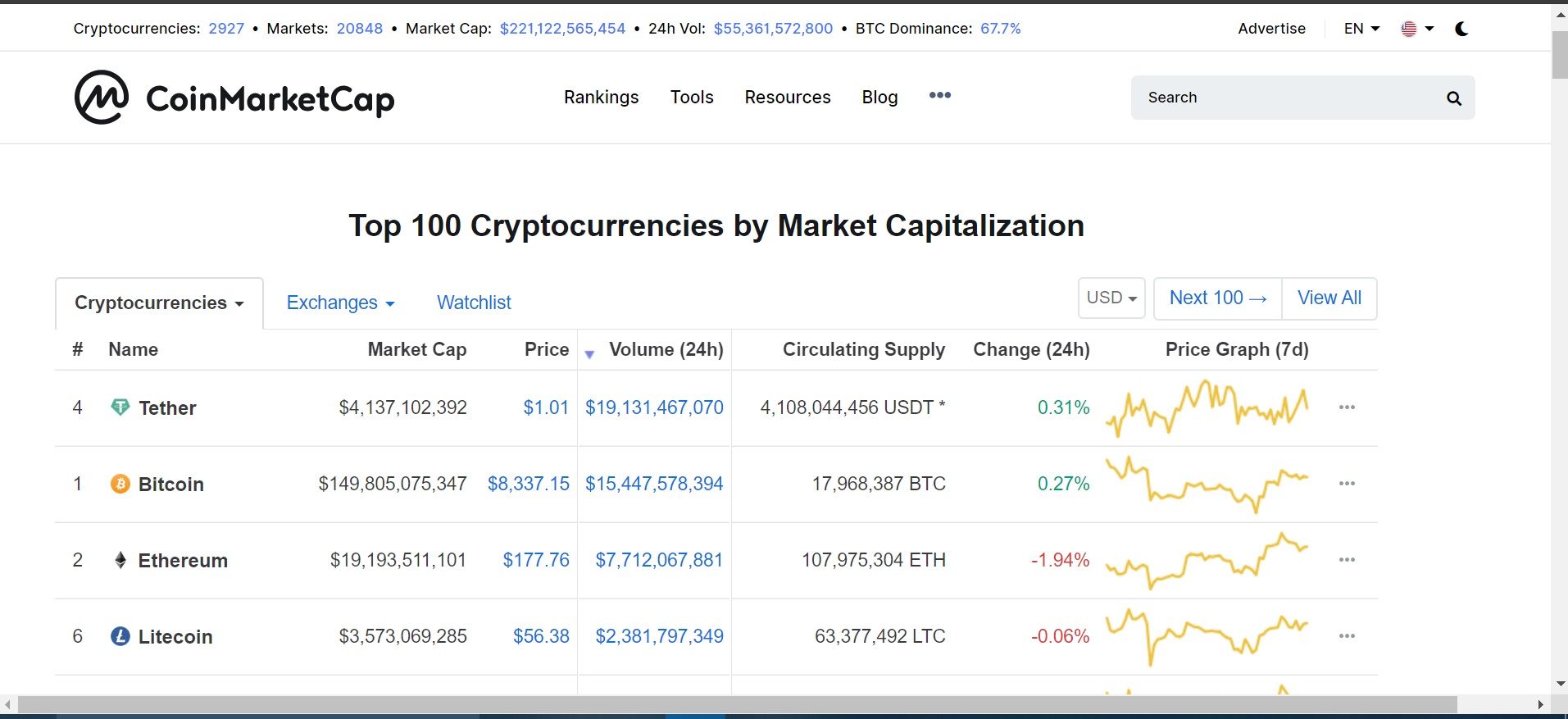The width and height of the screenshot is (1568, 719).
Task: Open Tether row more-options dots
Action: (1347, 407)
